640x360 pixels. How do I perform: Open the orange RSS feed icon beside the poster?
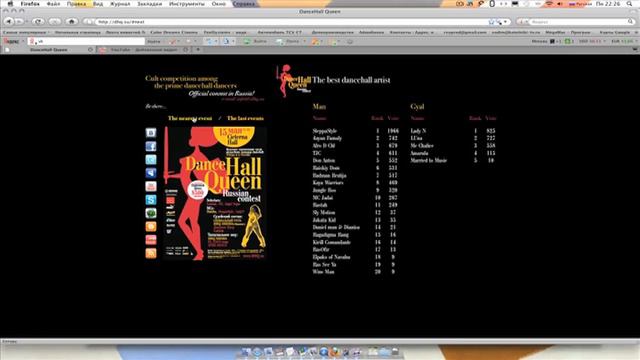[151, 253]
